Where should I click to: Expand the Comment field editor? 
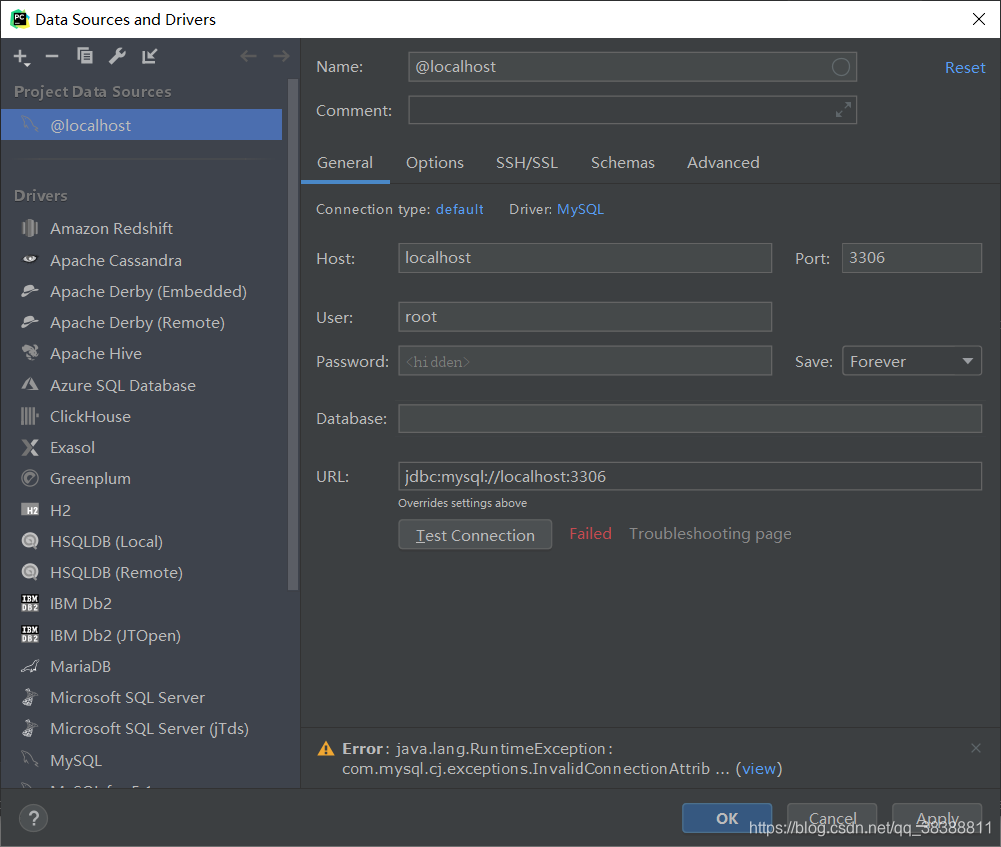[843, 110]
